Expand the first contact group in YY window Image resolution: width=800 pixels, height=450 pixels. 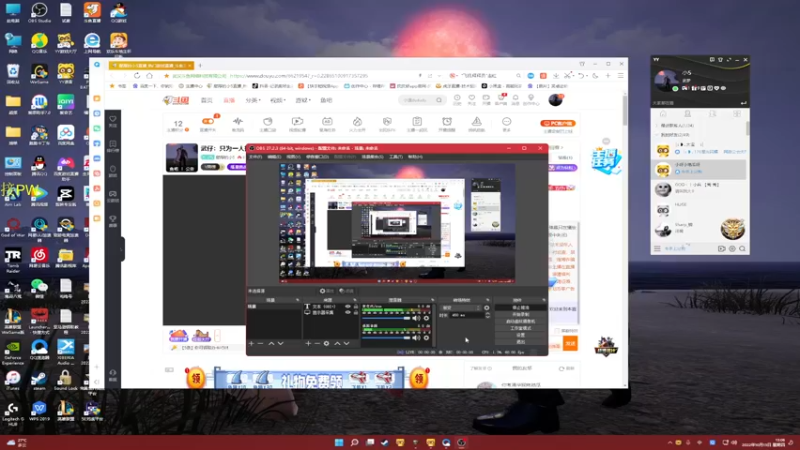tap(657, 126)
